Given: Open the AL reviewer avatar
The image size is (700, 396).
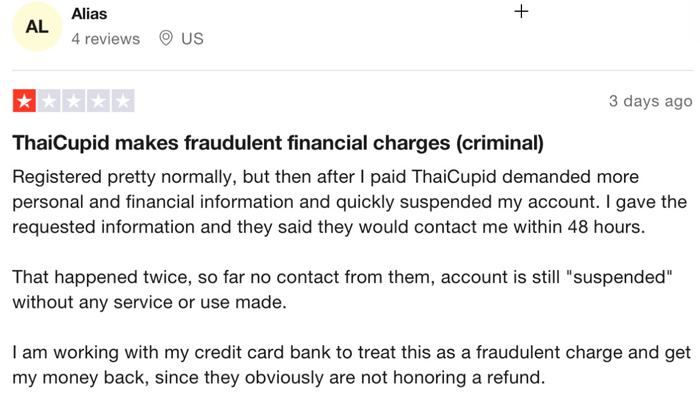Looking at the screenshot, I should click(x=37, y=26).
